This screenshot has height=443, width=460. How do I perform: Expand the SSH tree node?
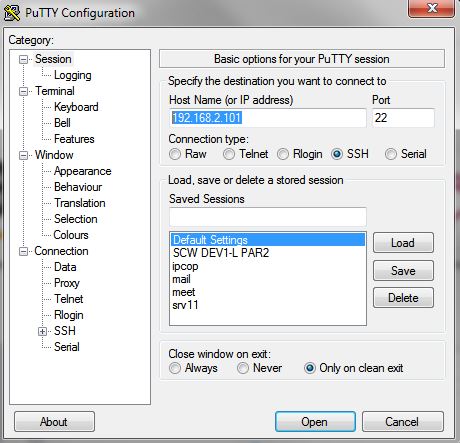(x=42, y=331)
